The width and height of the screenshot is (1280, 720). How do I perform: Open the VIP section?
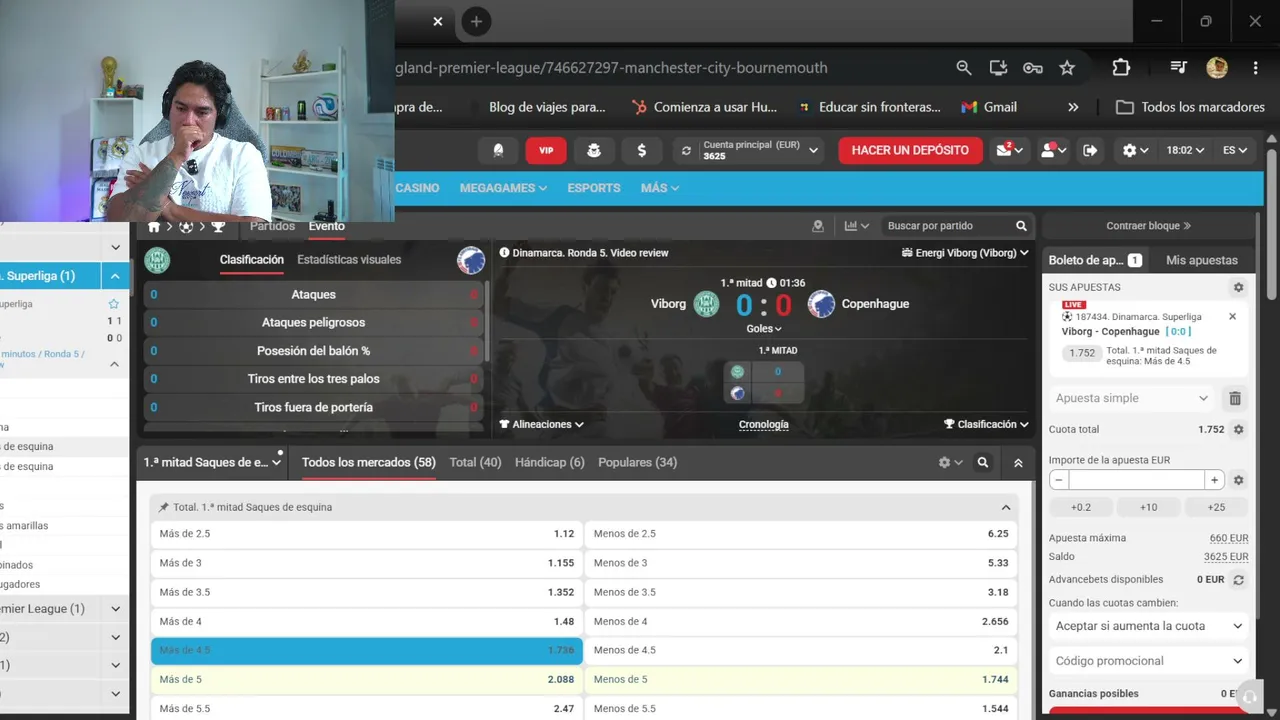tap(546, 150)
